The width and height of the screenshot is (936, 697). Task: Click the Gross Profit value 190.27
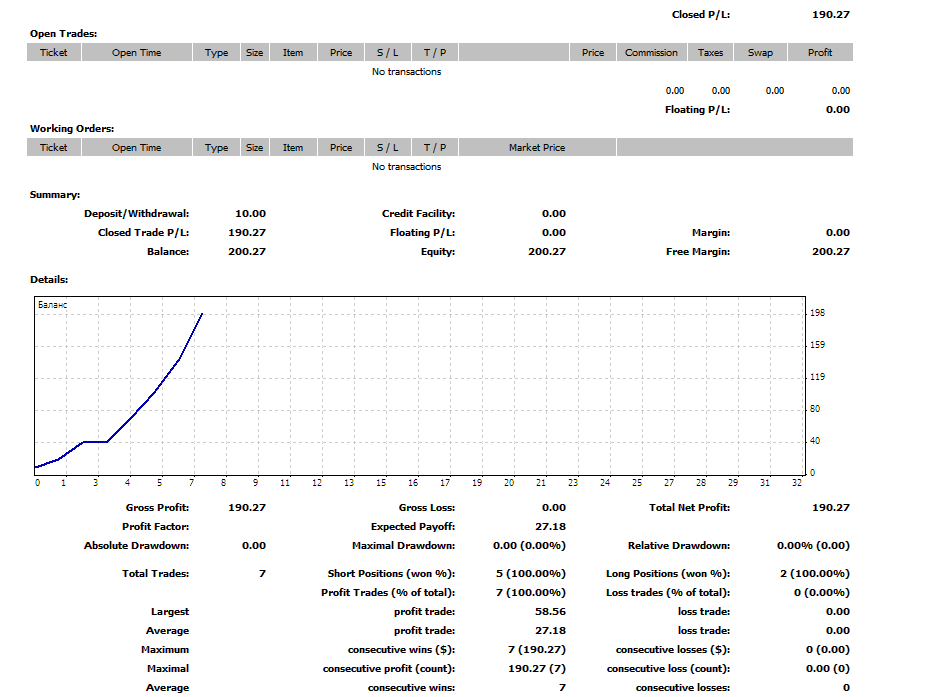[247, 508]
